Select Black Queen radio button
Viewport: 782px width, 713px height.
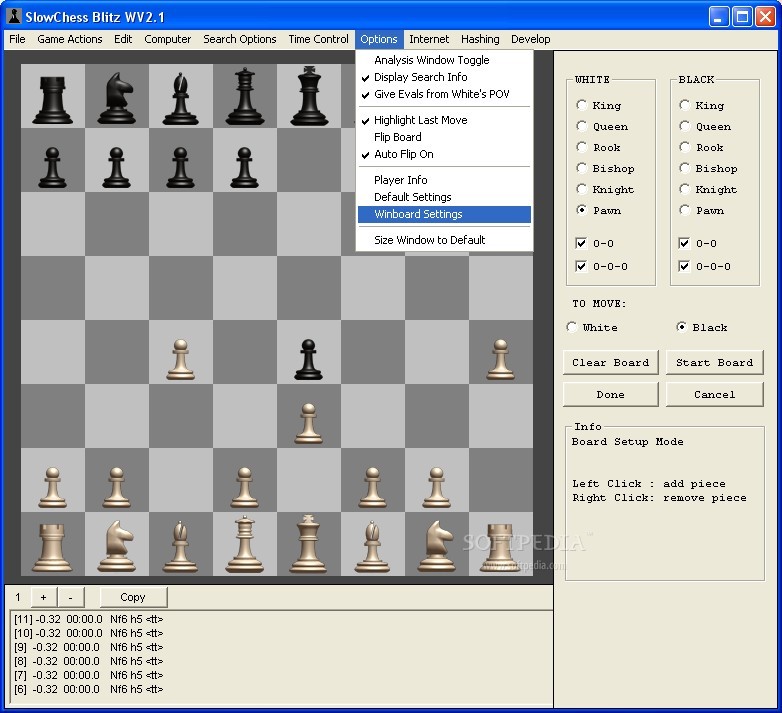(x=685, y=126)
